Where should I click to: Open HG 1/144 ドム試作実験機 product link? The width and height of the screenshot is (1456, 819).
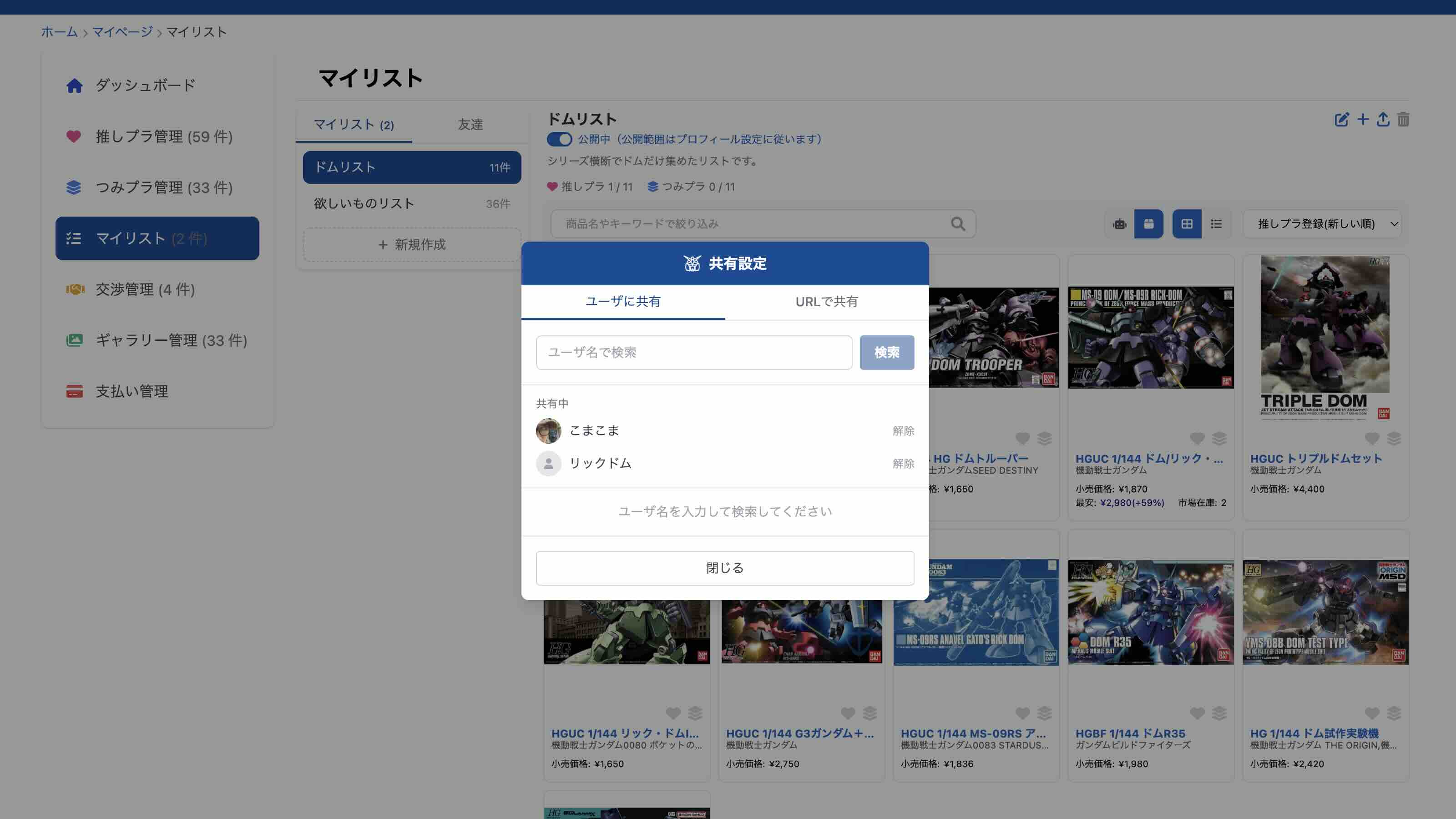(1314, 733)
